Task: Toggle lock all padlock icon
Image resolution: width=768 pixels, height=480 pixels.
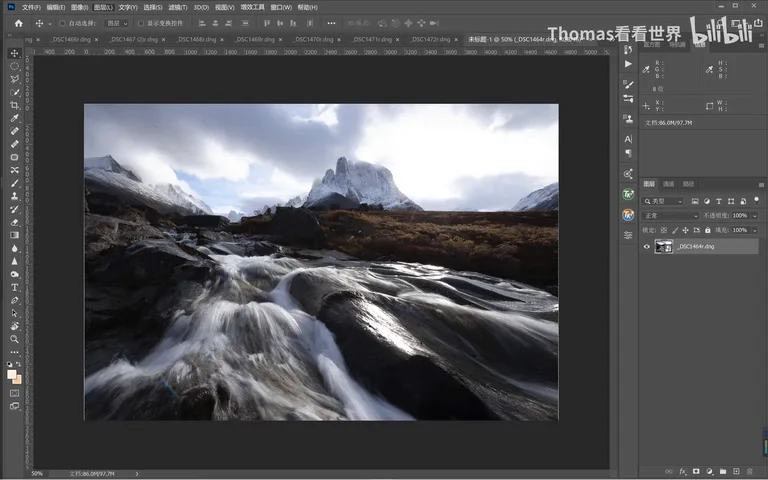Action: tap(708, 230)
